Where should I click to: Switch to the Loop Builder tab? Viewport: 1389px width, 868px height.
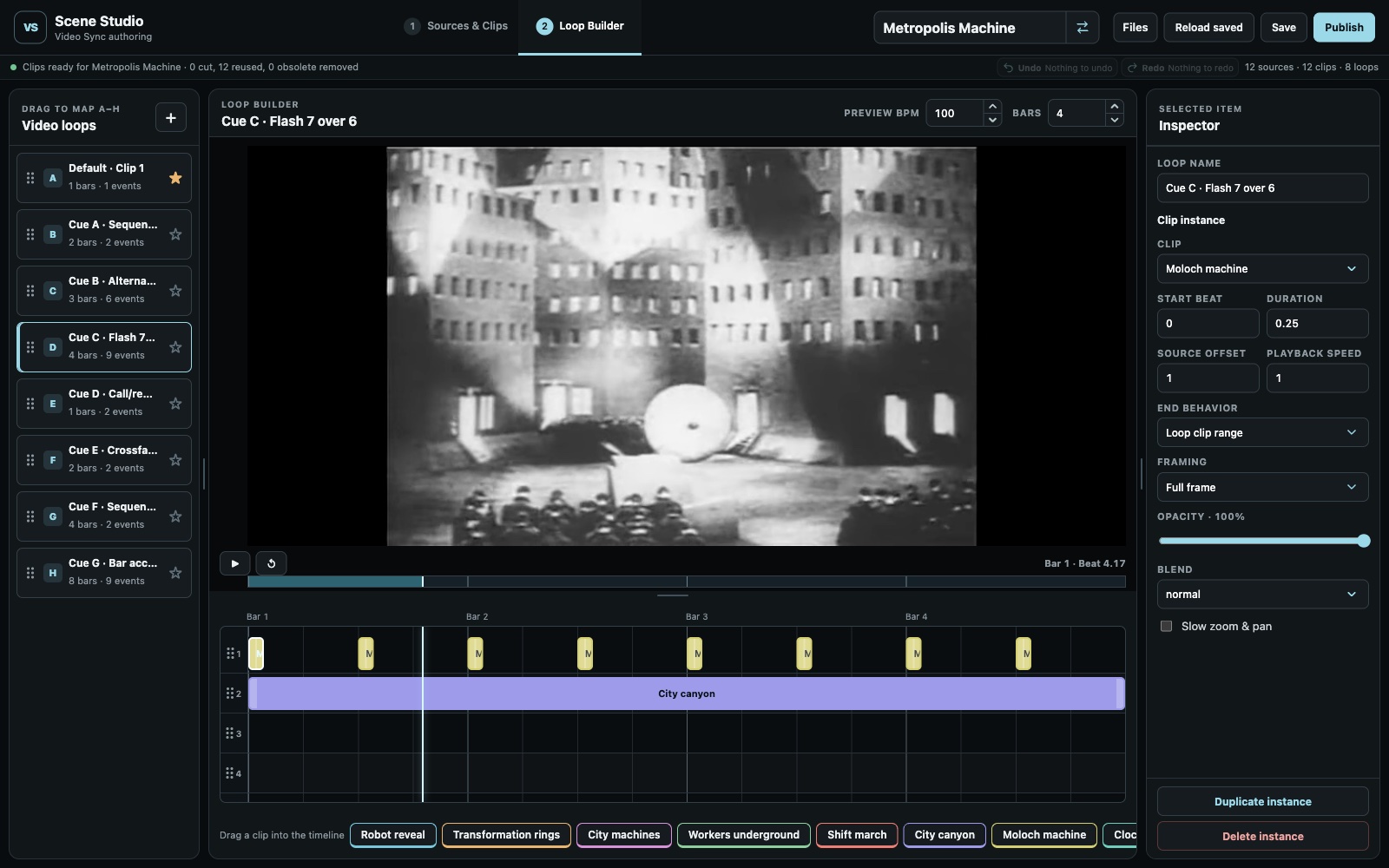(580, 26)
